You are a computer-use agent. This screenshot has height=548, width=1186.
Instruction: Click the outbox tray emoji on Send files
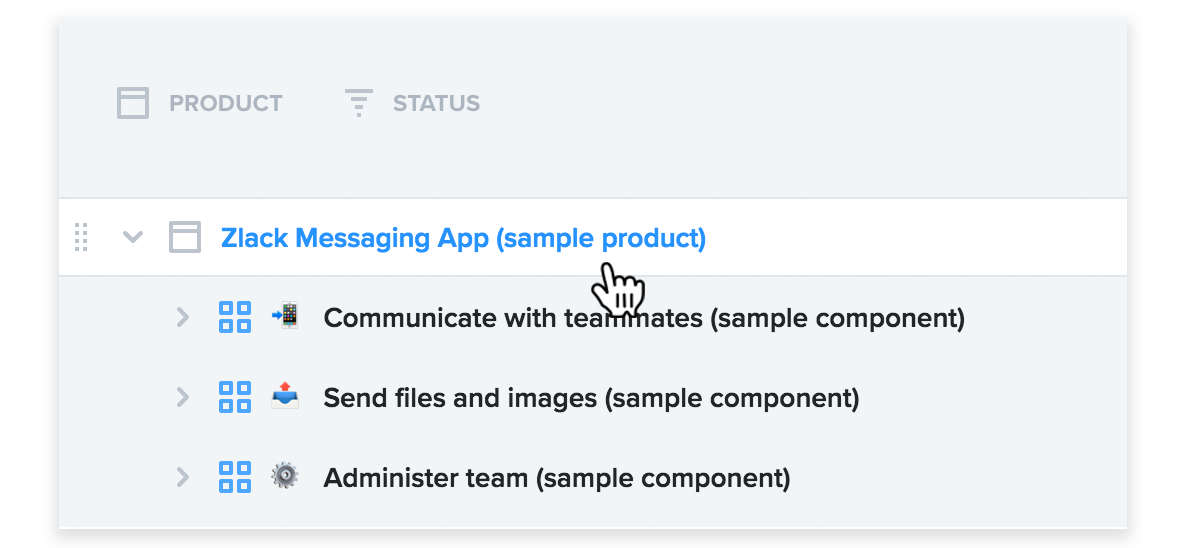click(285, 395)
